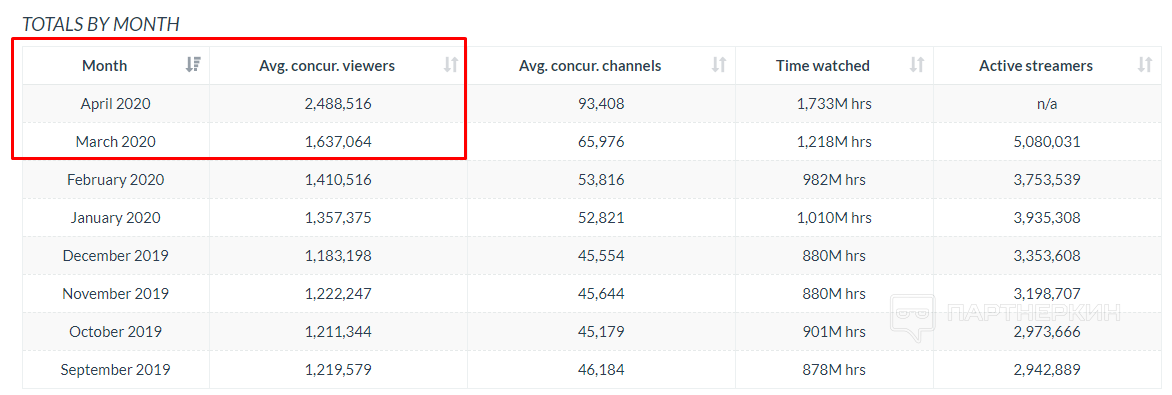Sort by Avg. concur. channels arrows icon
The width and height of the screenshot is (1172, 395).
[719, 65]
